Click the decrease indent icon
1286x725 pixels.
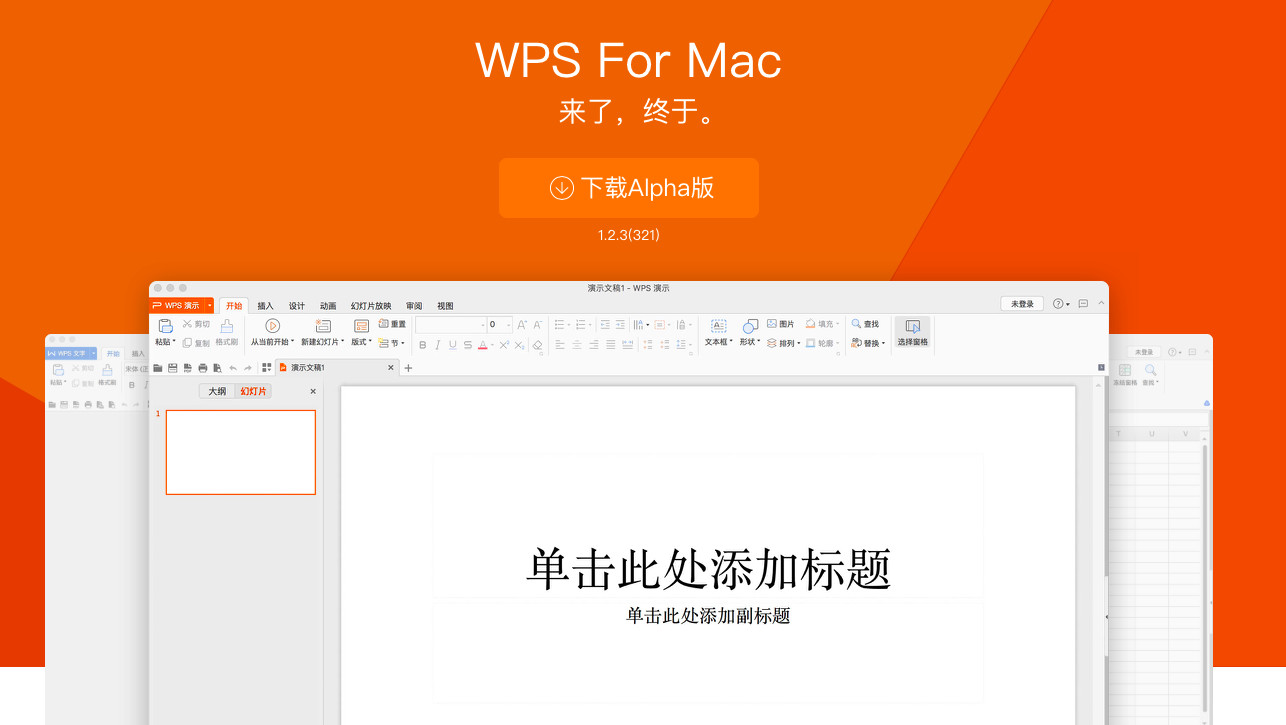pos(605,325)
